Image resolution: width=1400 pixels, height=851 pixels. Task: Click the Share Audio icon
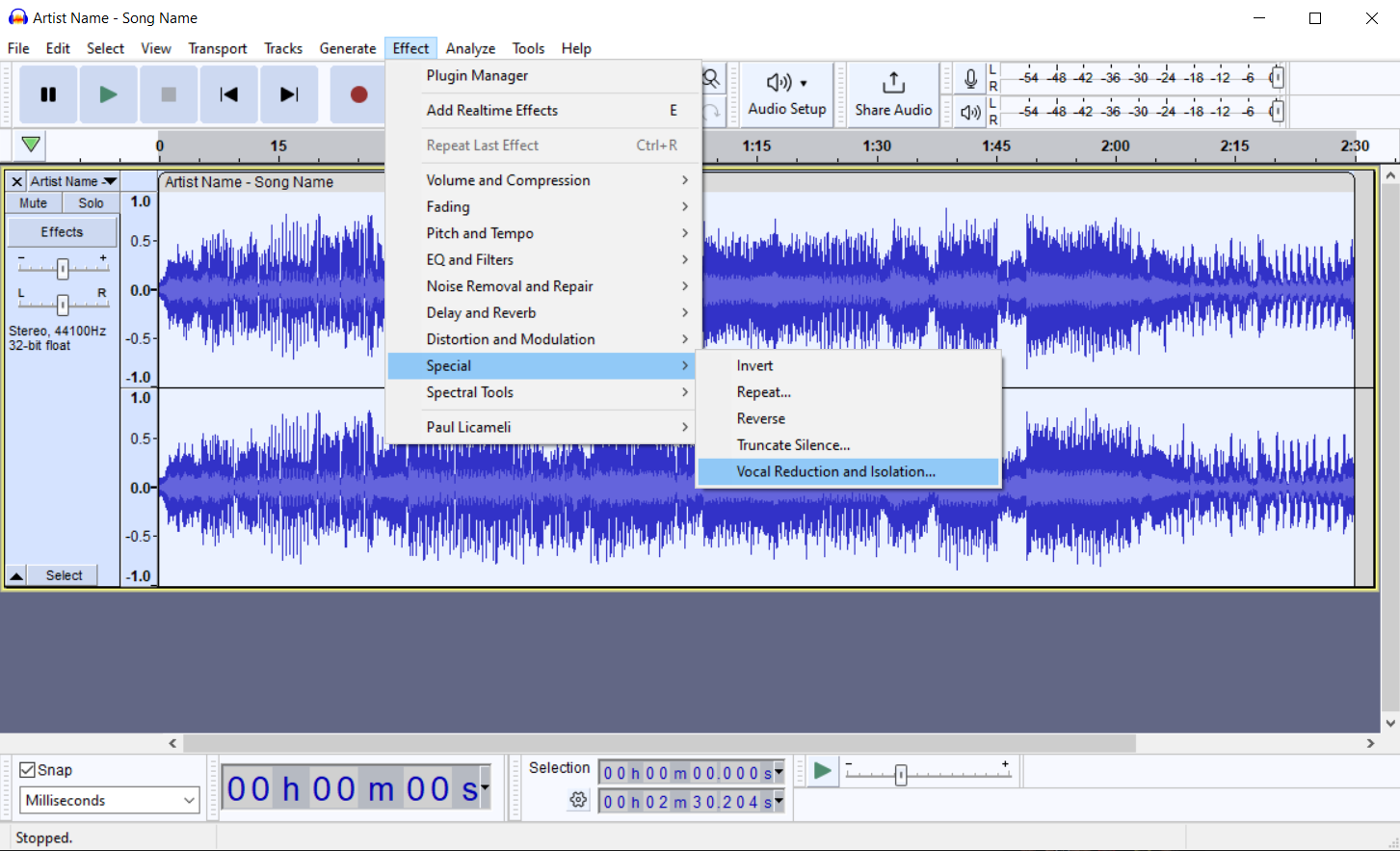tap(893, 84)
